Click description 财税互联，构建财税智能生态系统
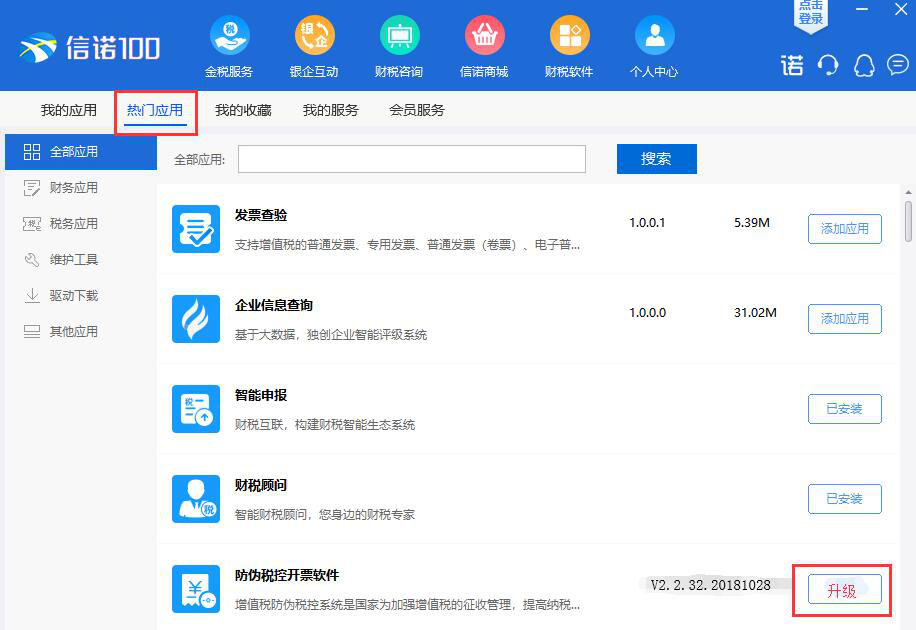This screenshot has height=630, width=916. [325, 425]
